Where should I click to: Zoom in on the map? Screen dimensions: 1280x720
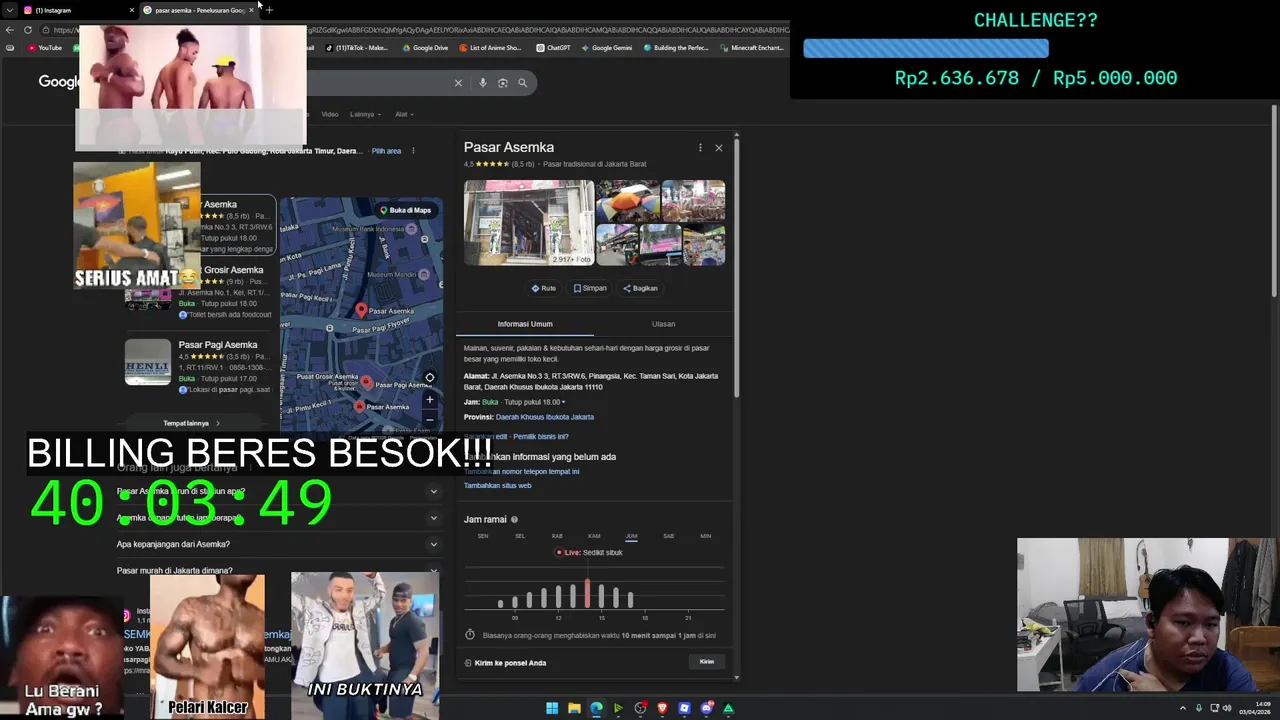(429, 399)
